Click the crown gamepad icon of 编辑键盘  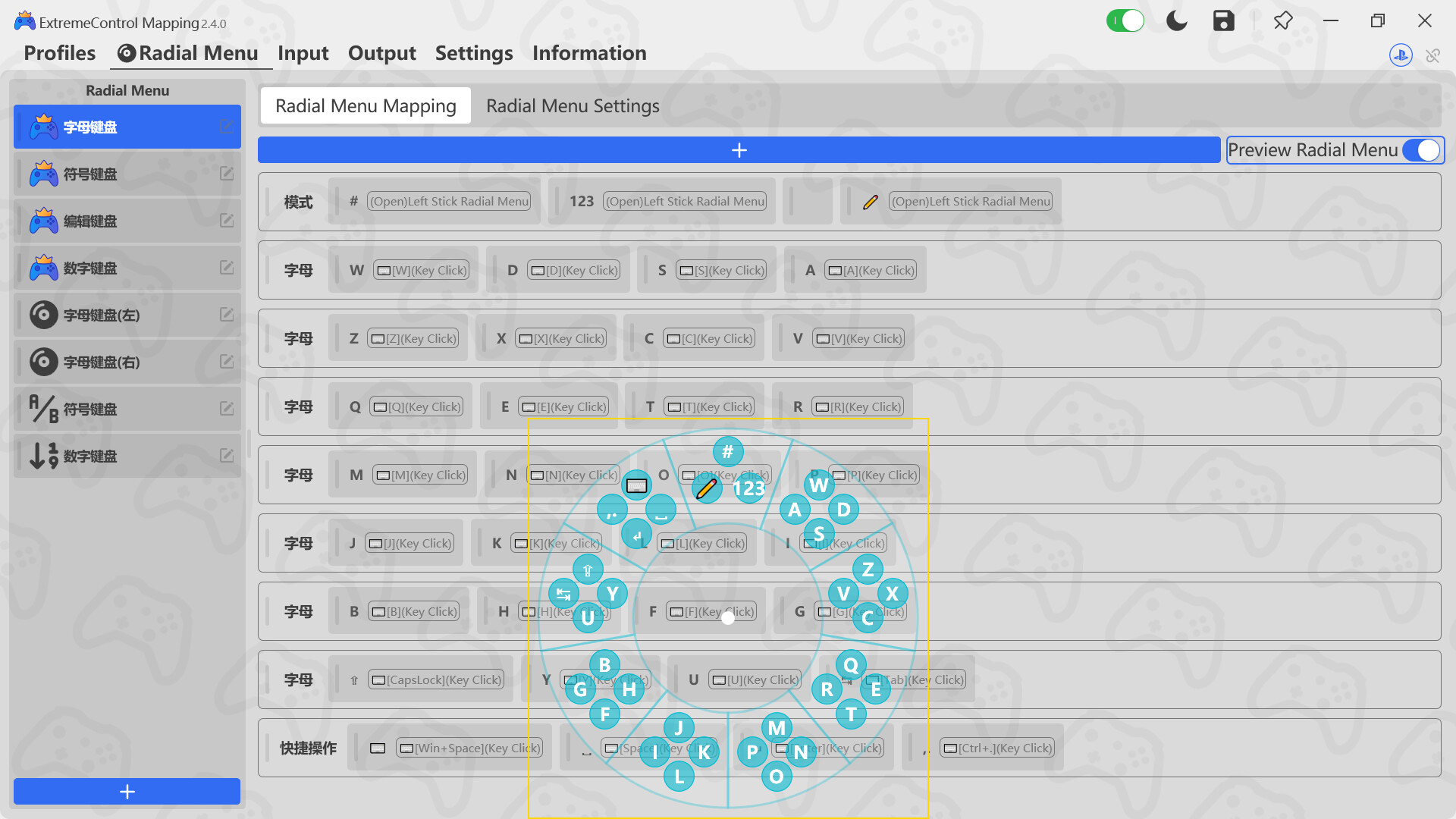pos(43,221)
